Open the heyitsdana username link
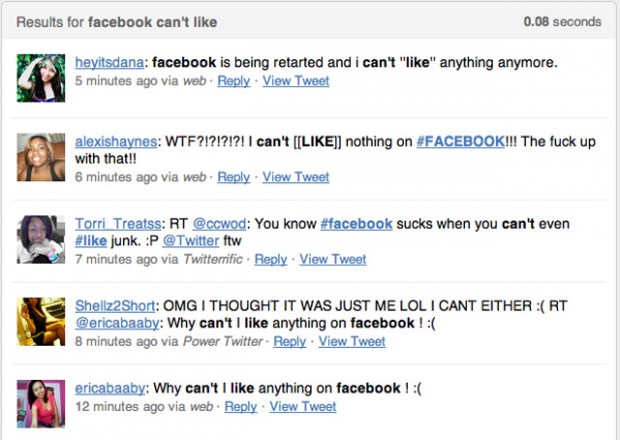The height and width of the screenshot is (440, 620). (110, 62)
